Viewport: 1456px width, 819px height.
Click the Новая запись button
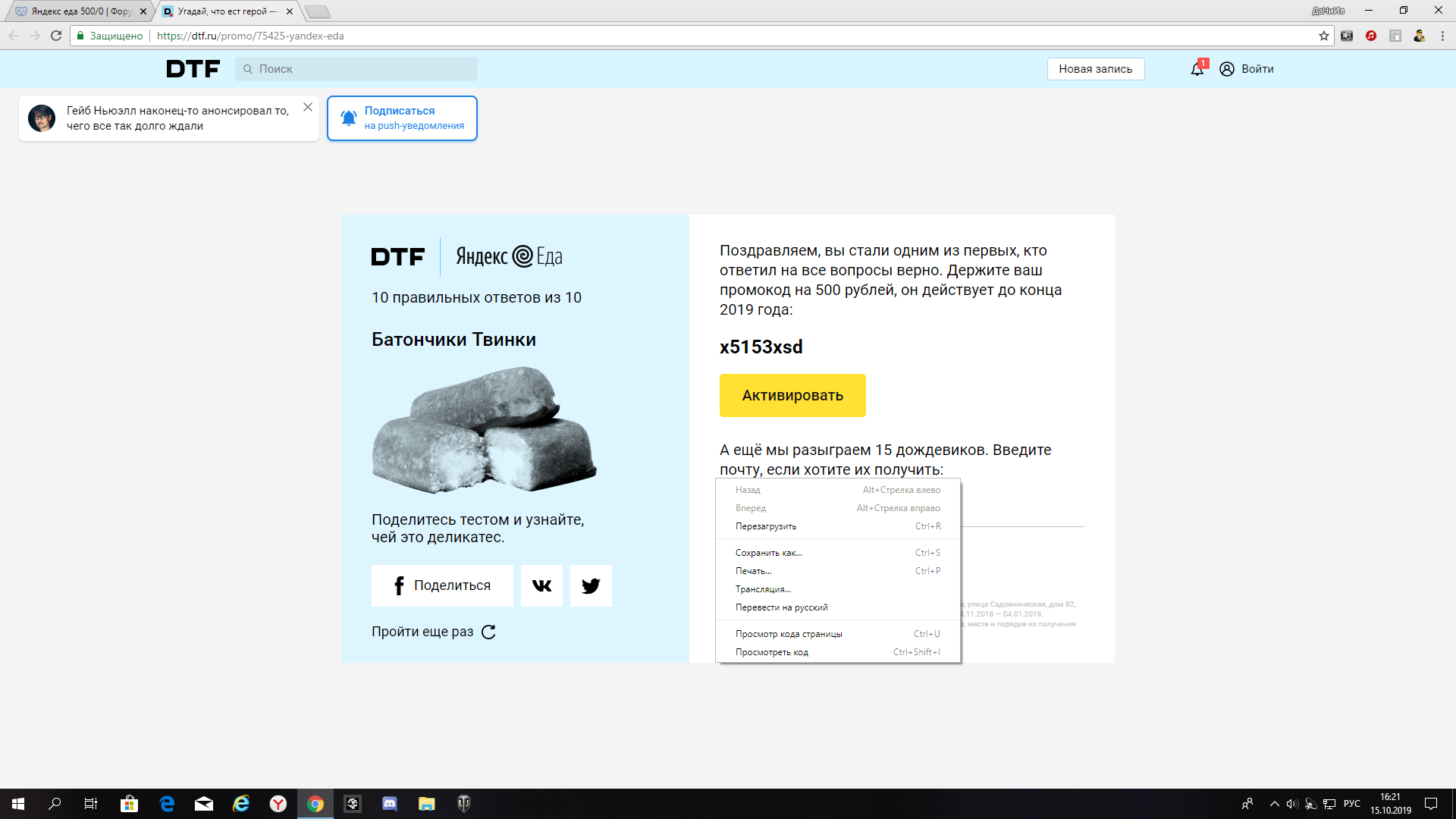[1096, 69]
